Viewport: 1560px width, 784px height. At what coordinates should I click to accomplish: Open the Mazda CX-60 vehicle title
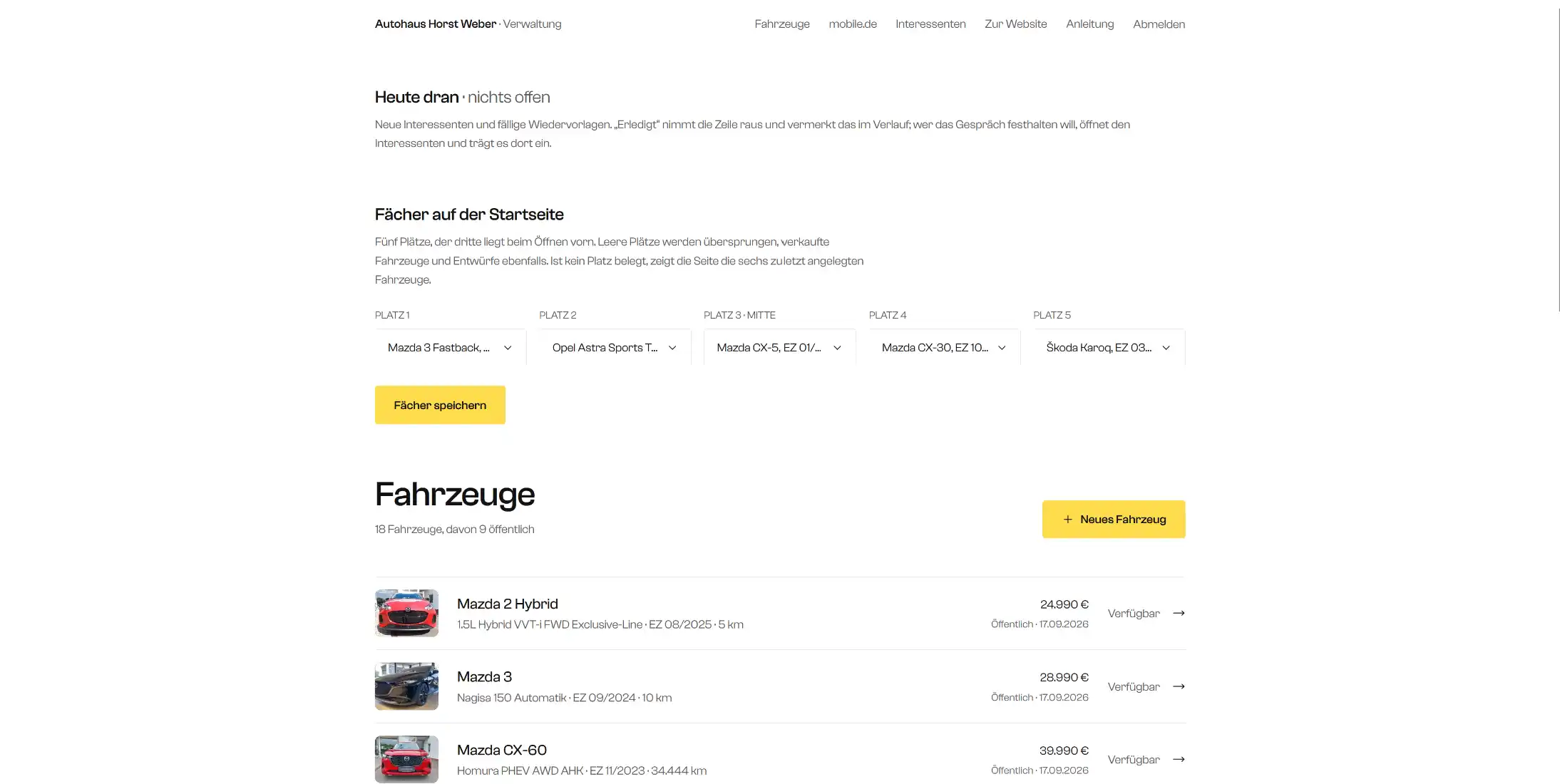click(x=501, y=750)
